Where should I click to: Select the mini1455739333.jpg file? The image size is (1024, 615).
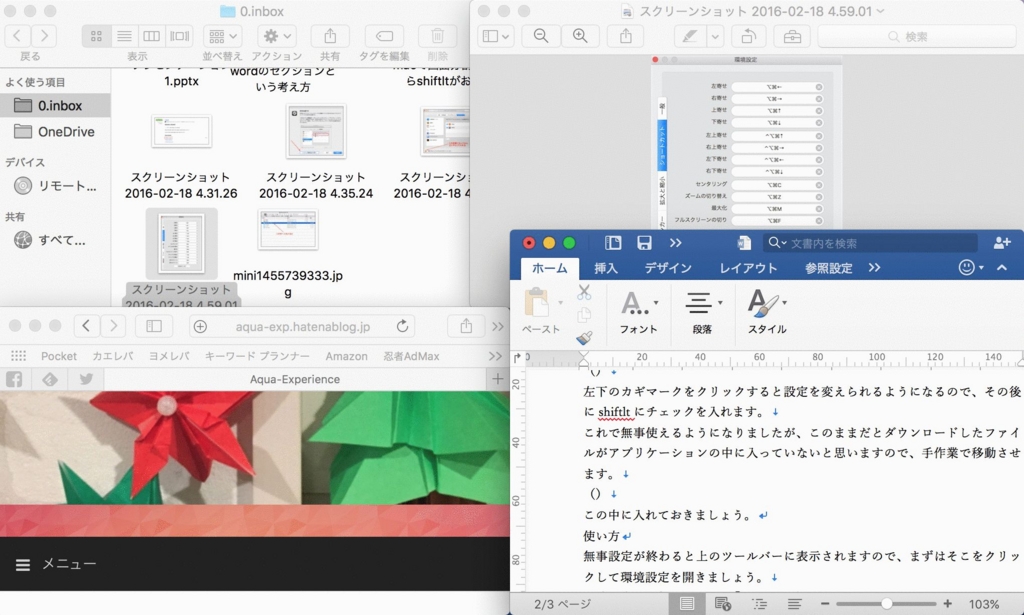click(x=288, y=230)
